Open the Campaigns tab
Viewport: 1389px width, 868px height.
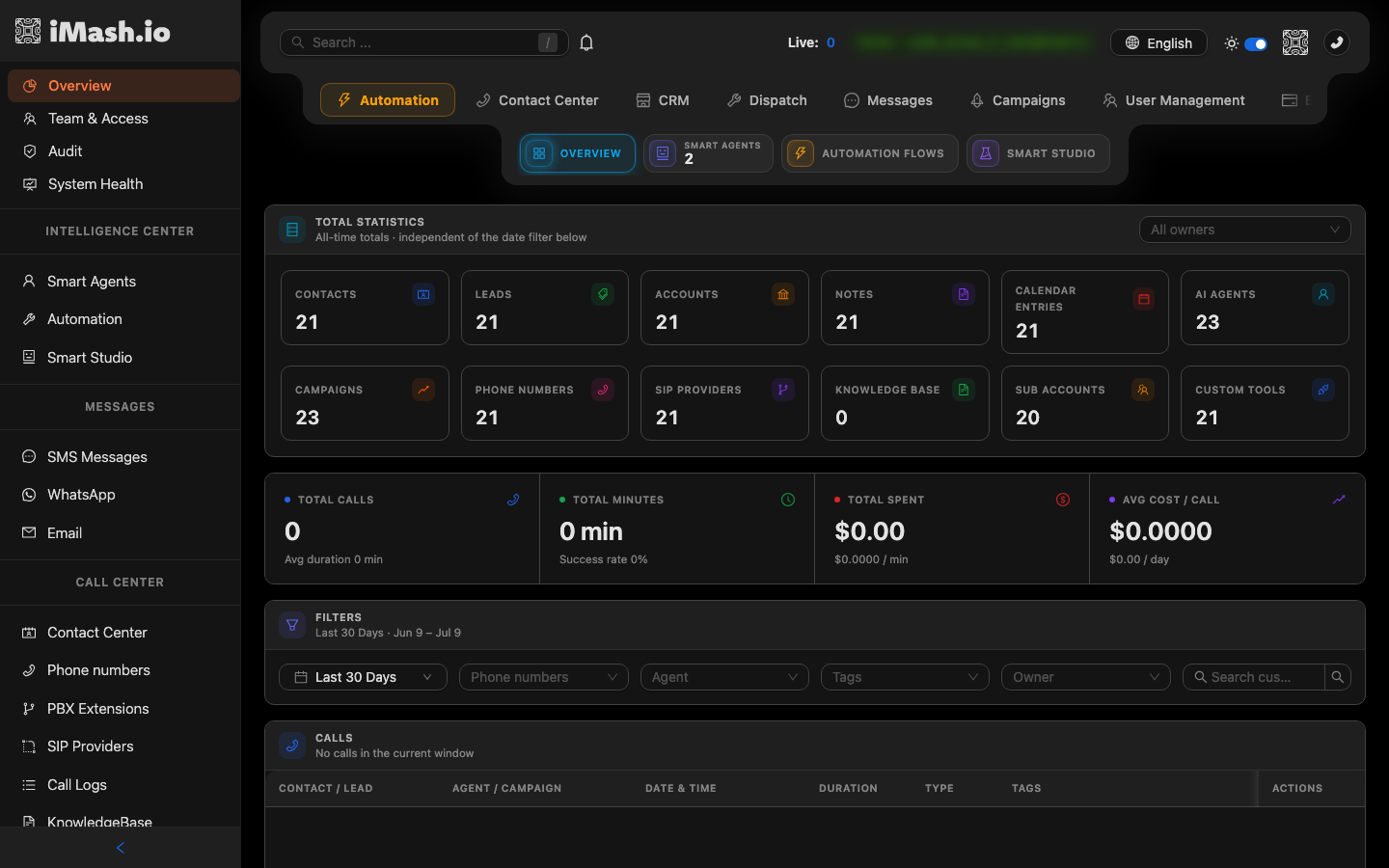pos(1018,100)
